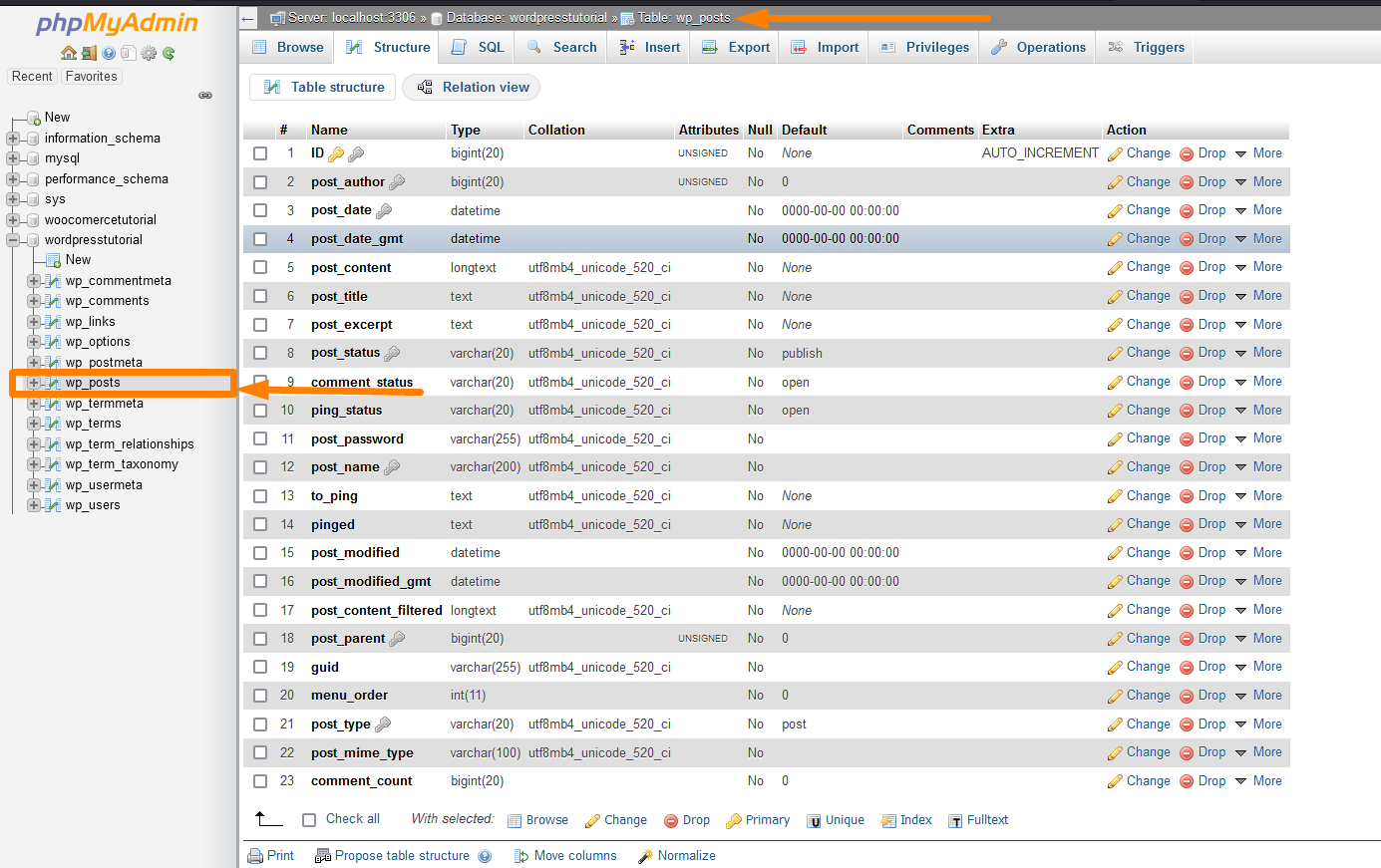Image resolution: width=1381 pixels, height=868 pixels.
Task: Expand the information_schema database node
Action: tap(13, 139)
